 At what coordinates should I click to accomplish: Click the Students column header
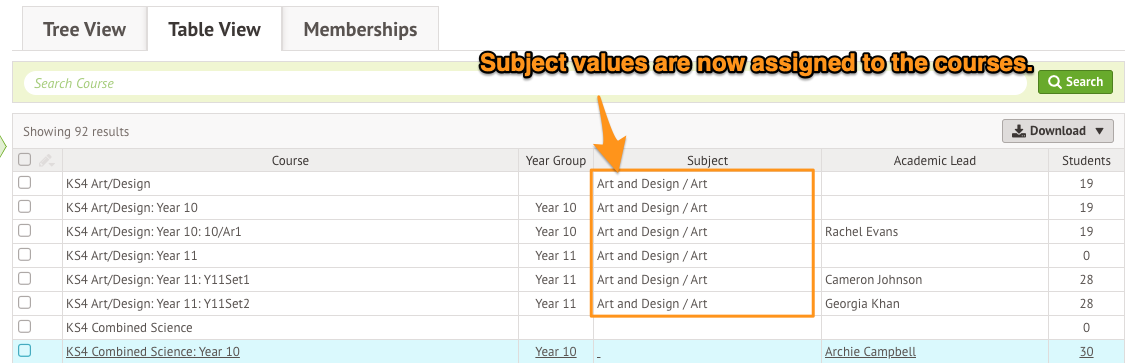click(1086, 161)
